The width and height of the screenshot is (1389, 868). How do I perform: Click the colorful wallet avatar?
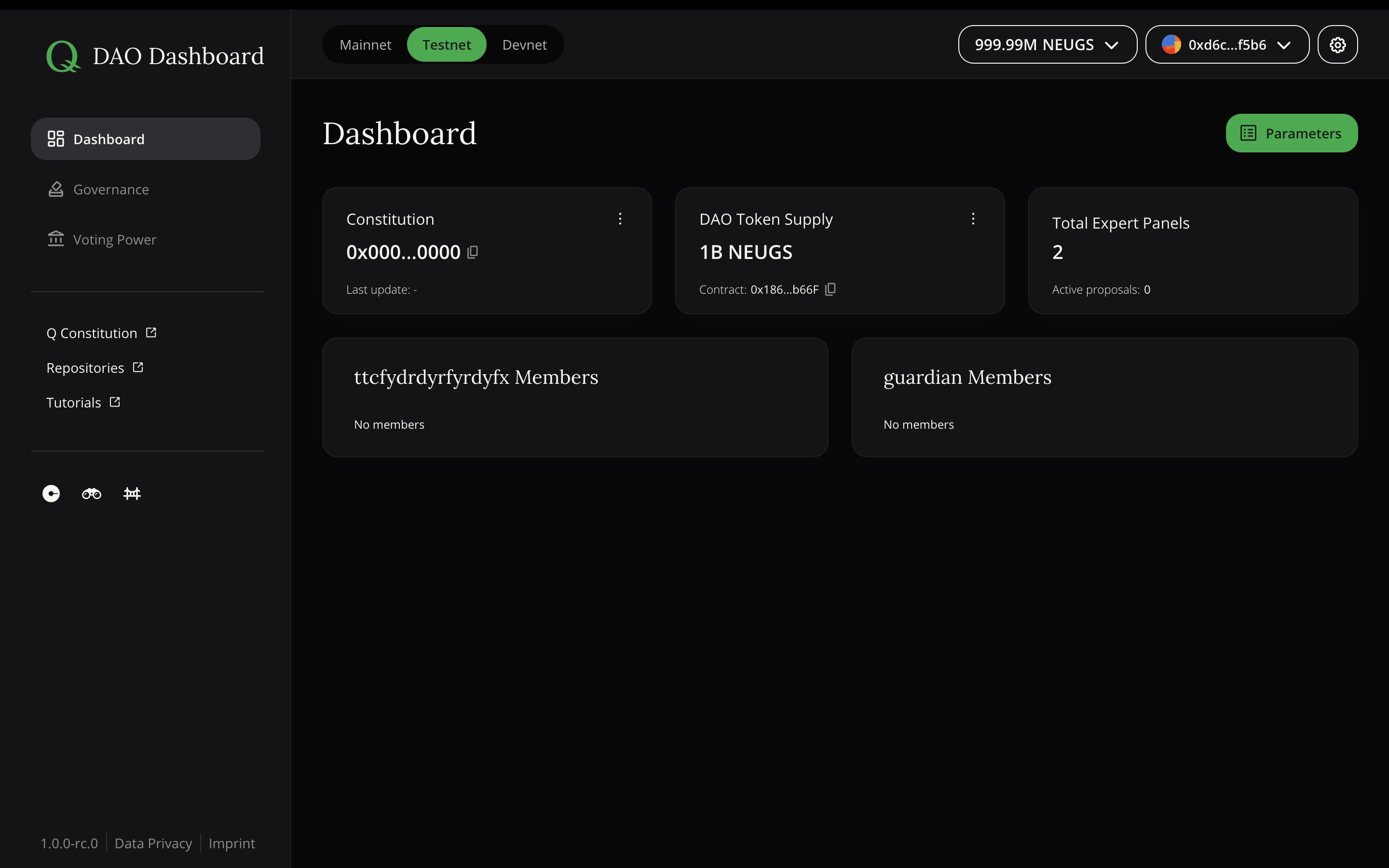(1172, 44)
